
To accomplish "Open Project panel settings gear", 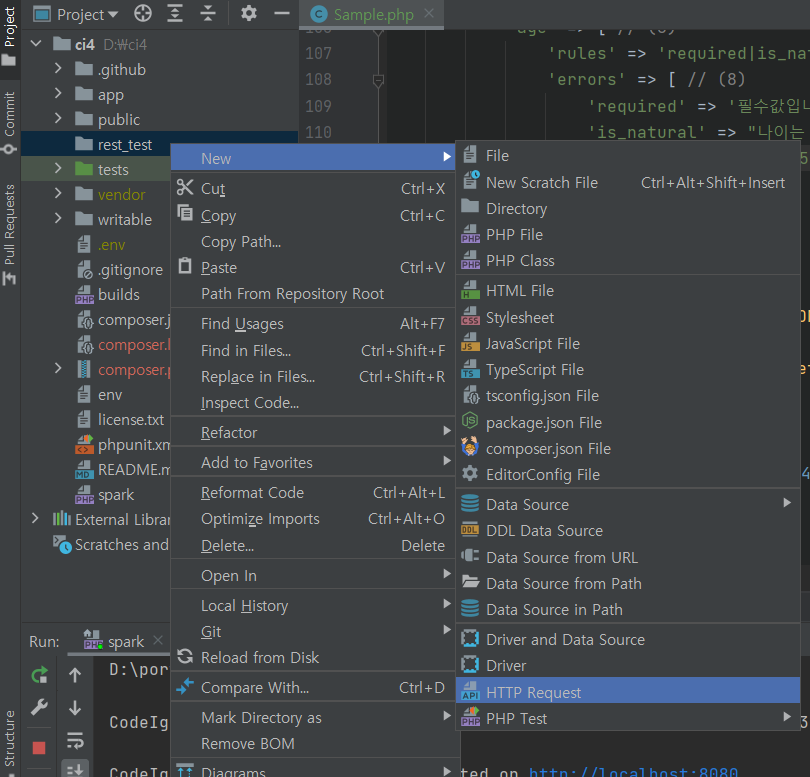I will point(249,13).
